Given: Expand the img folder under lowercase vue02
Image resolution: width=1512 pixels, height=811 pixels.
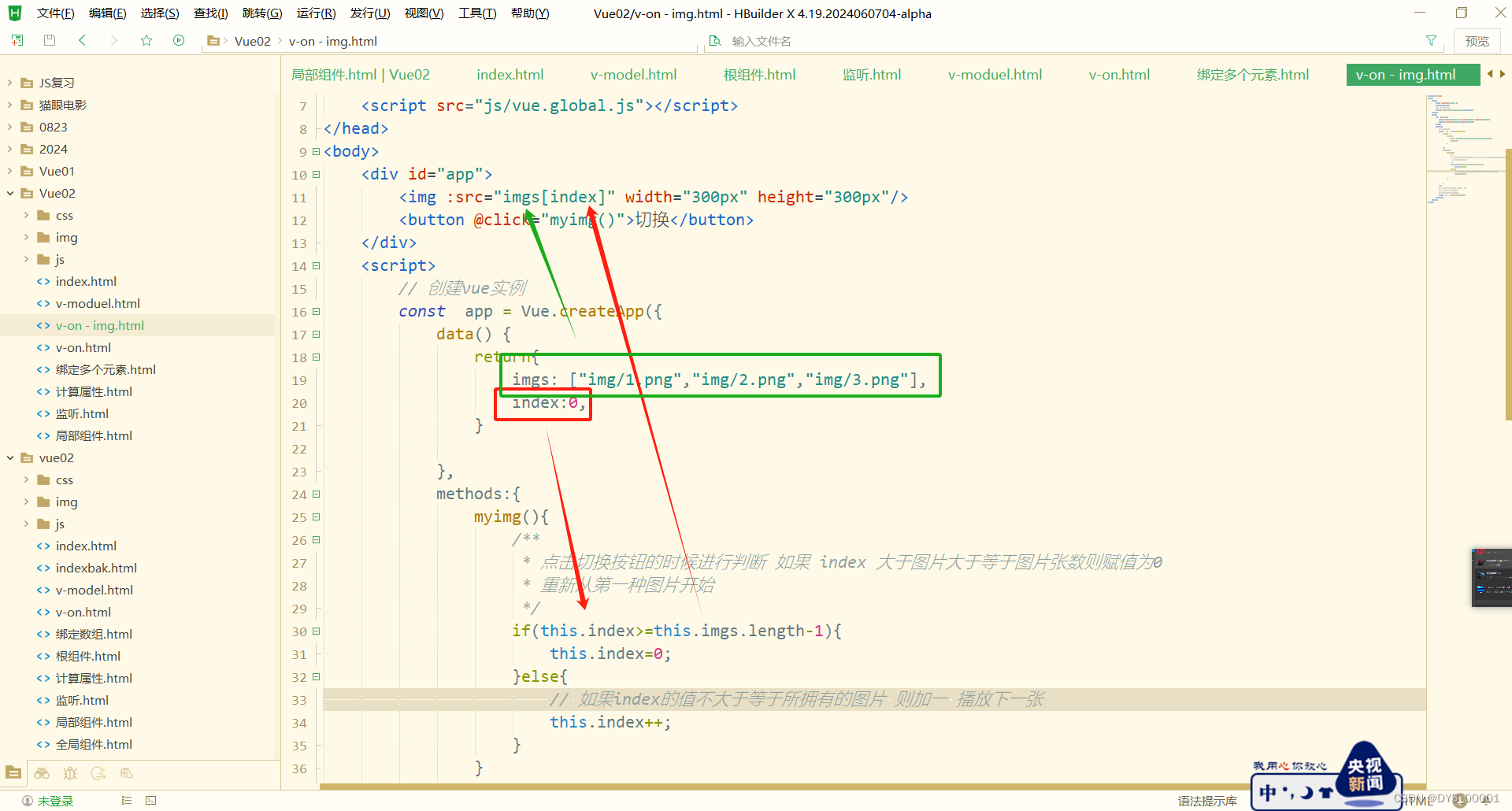Looking at the screenshot, I should click(x=26, y=502).
